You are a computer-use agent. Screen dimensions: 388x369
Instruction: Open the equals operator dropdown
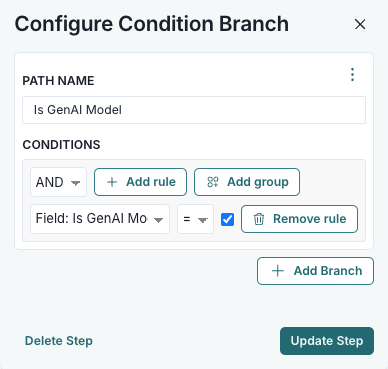point(195,219)
